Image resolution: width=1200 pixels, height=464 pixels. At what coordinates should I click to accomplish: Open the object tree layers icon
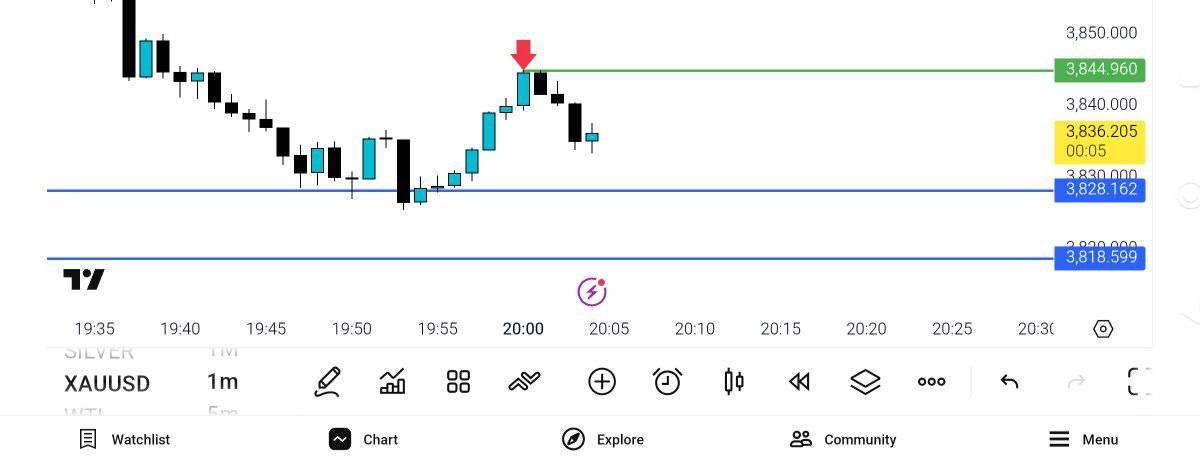865,382
